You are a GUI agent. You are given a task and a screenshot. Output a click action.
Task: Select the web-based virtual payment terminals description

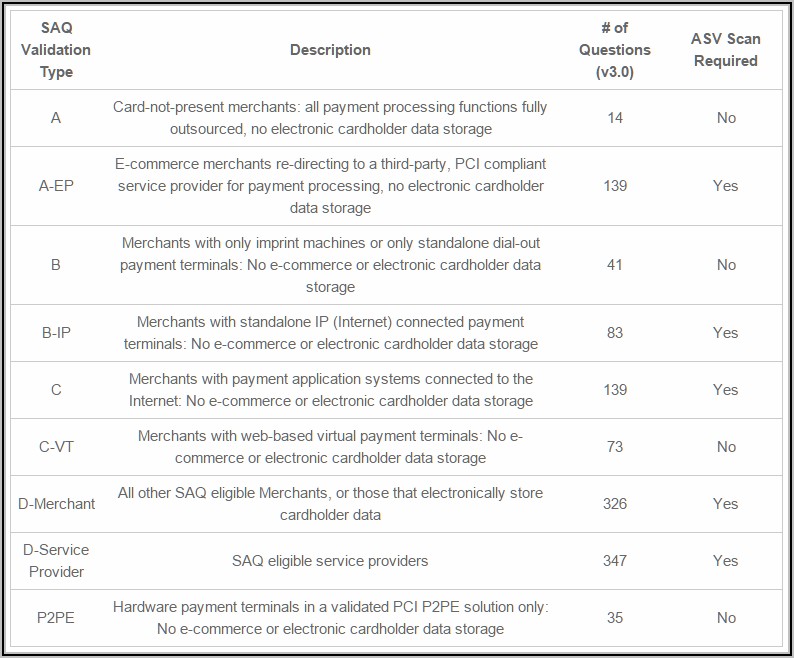(330, 447)
